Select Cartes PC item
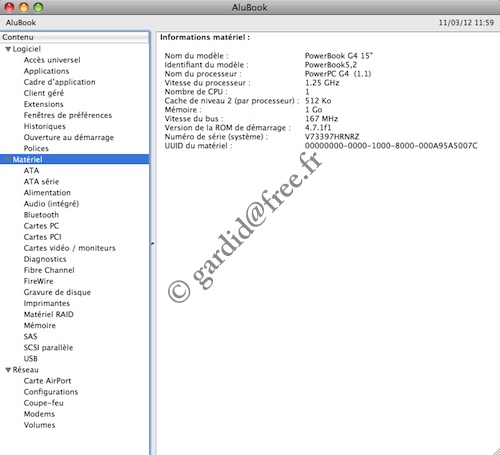The height and width of the screenshot is (455, 500). [x=41, y=226]
